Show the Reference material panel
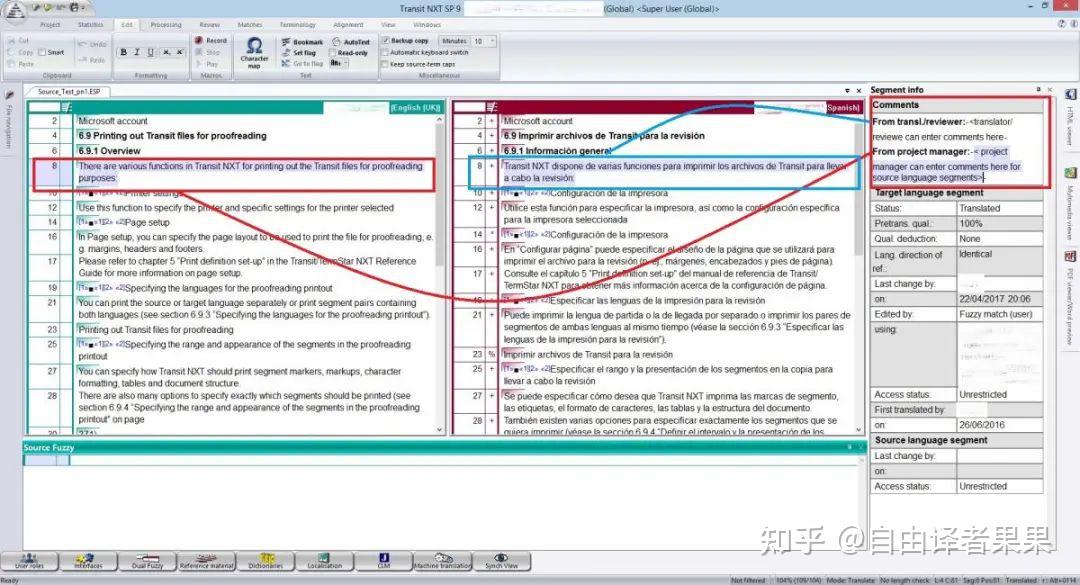The height and width of the screenshot is (585, 1080). pos(206,562)
